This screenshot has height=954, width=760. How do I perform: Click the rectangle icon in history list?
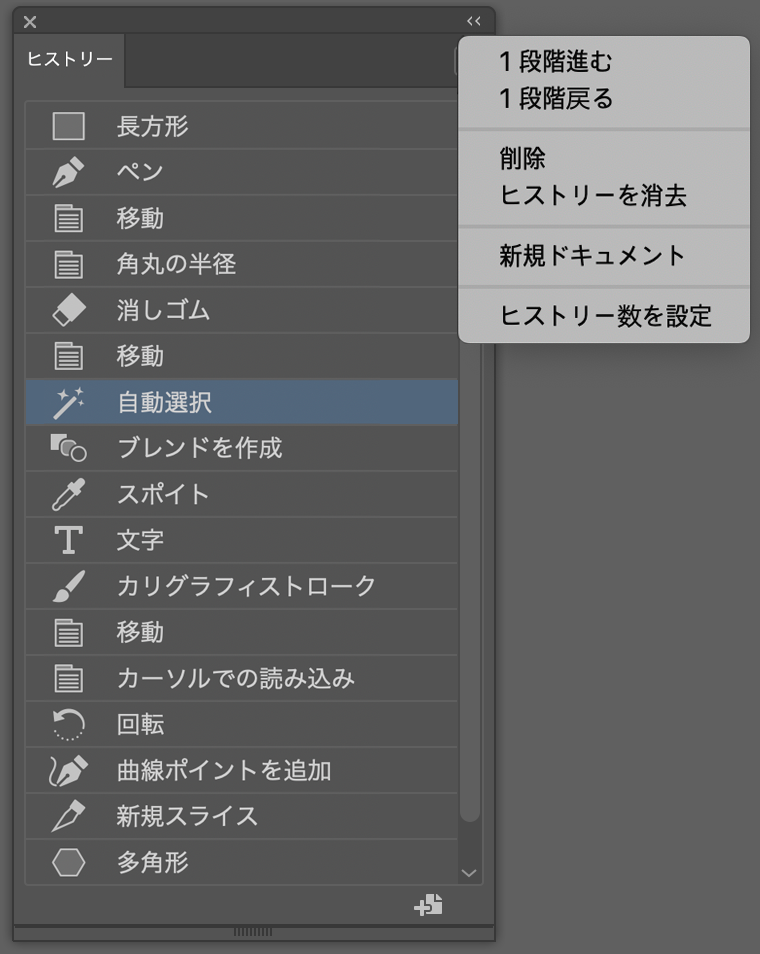[68, 127]
